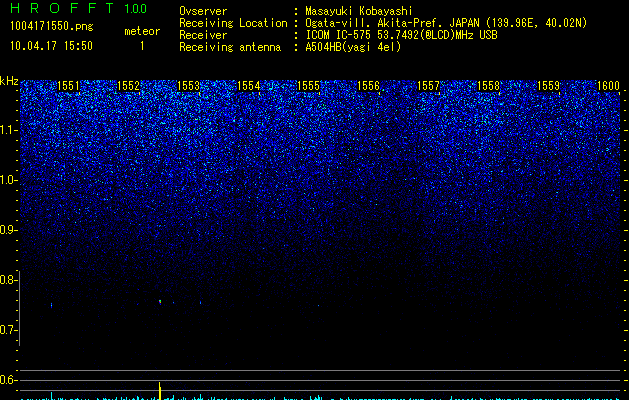The image size is (629, 400).
Task: Click the Receiving antenna label
Action: click(230, 47)
